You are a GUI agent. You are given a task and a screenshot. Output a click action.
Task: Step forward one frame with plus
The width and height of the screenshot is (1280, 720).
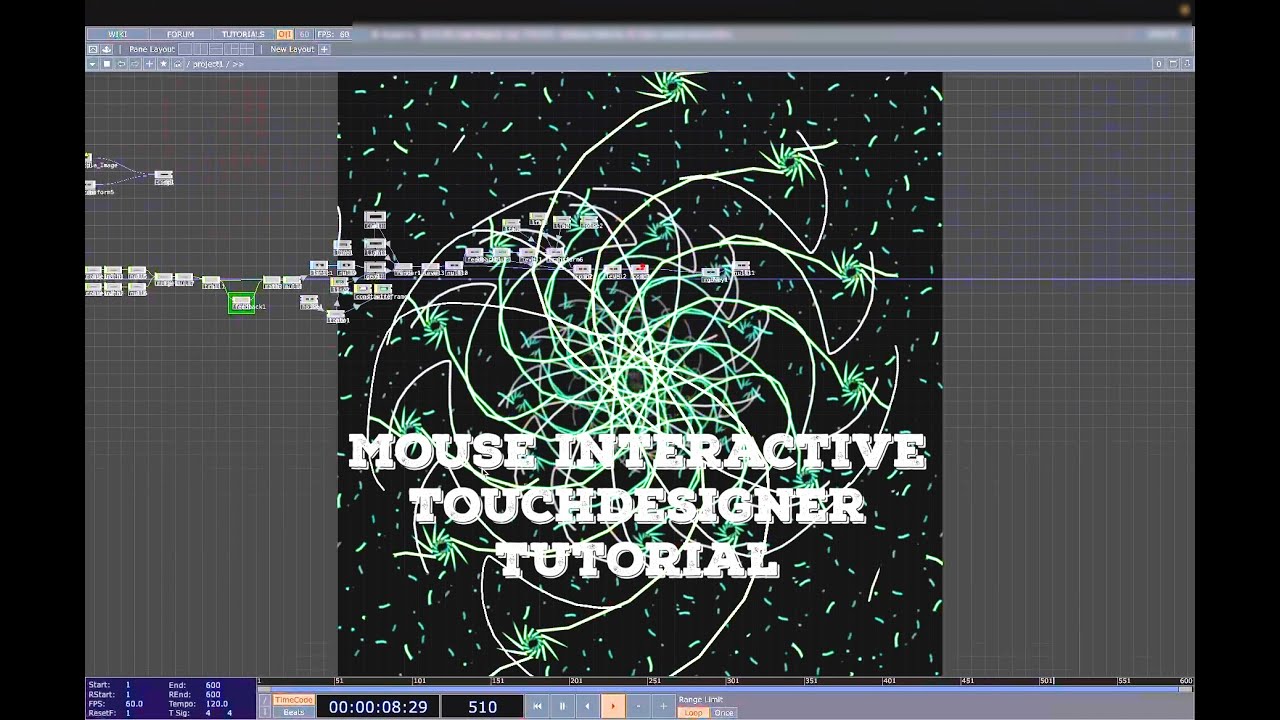663,706
